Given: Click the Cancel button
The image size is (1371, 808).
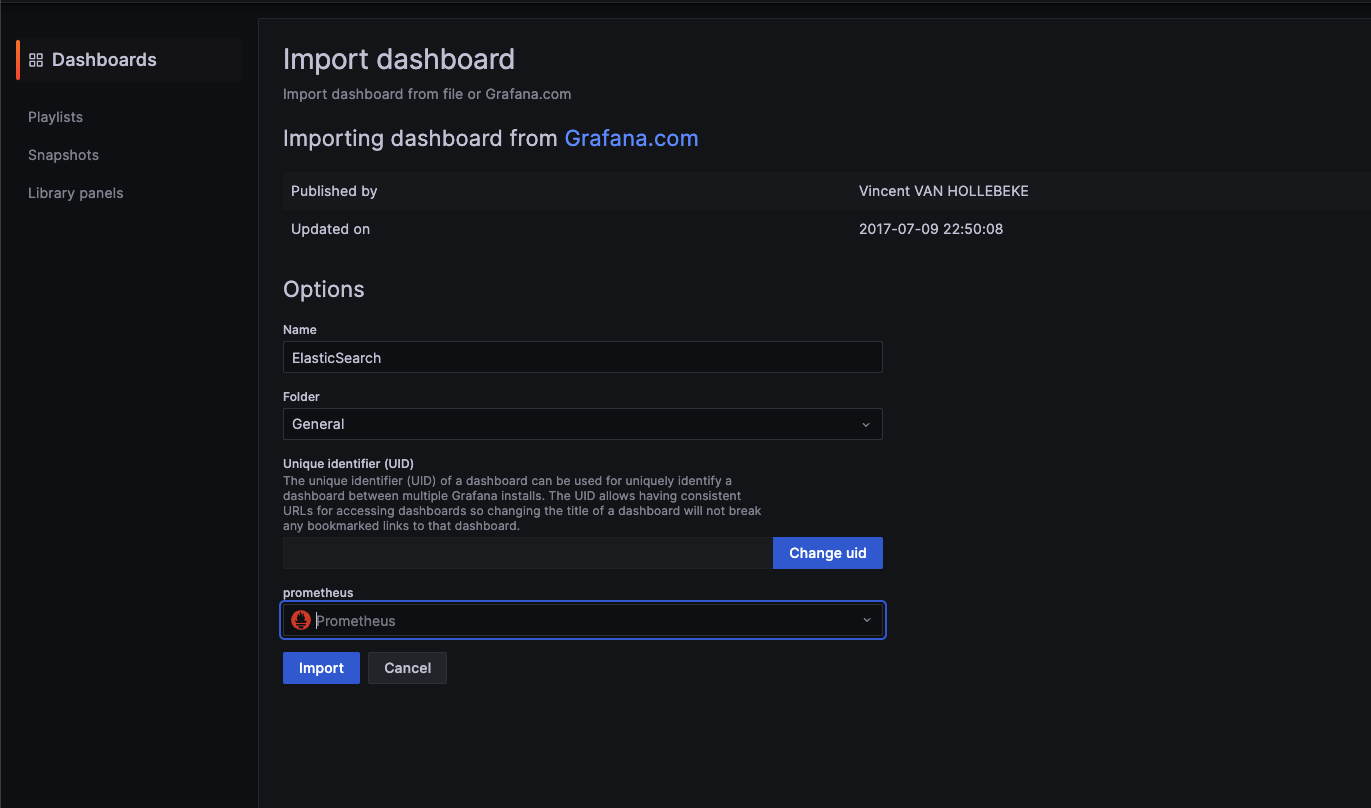Looking at the screenshot, I should (407, 668).
